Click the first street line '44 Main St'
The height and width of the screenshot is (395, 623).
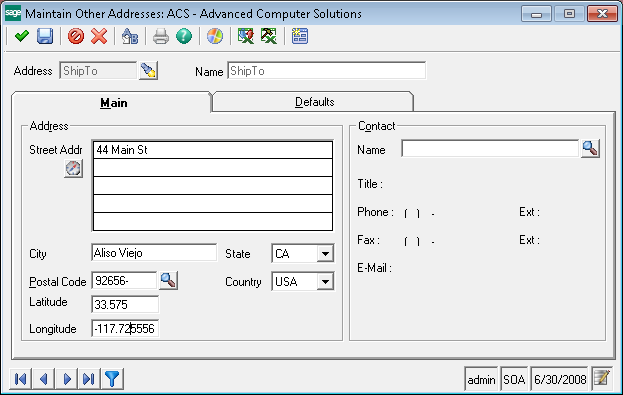[x=213, y=150]
